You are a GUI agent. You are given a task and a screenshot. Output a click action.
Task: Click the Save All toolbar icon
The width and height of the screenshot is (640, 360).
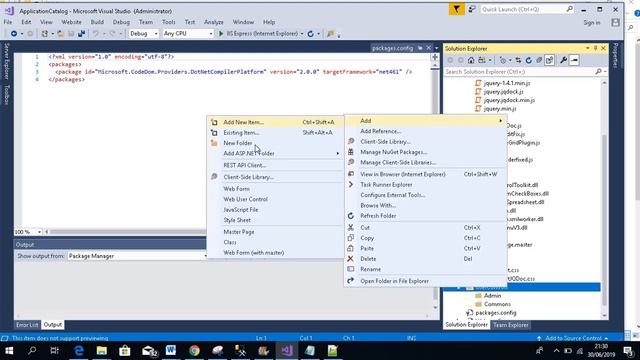(82, 33)
